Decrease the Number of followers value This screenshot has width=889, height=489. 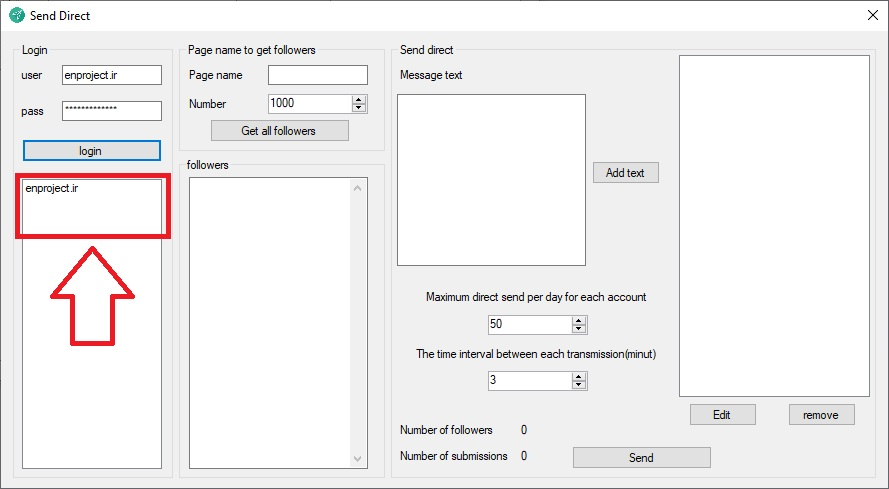pos(360,108)
